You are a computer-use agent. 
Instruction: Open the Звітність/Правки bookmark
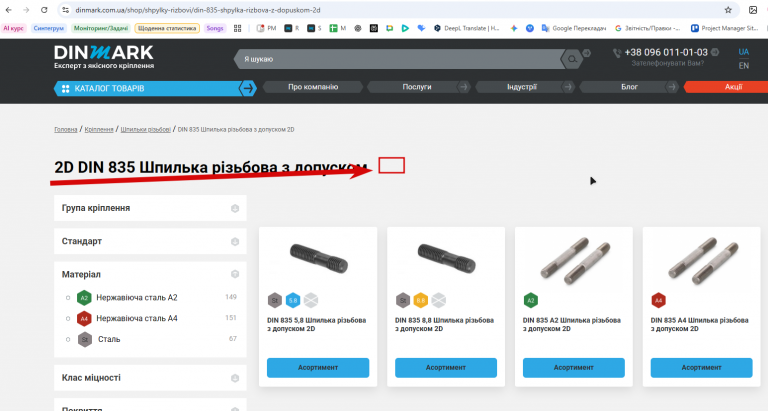(648, 28)
